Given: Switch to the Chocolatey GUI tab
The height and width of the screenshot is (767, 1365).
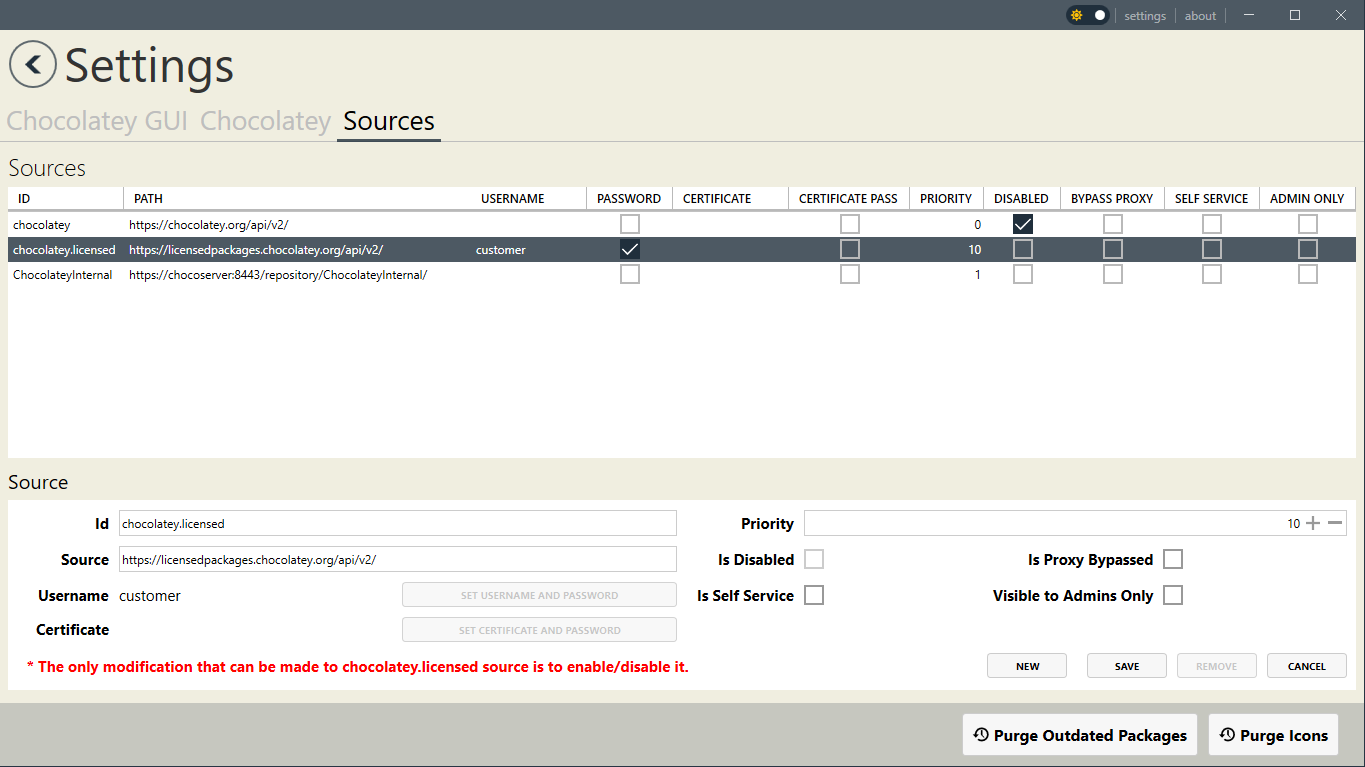Looking at the screenshot, I should [97, 121].
